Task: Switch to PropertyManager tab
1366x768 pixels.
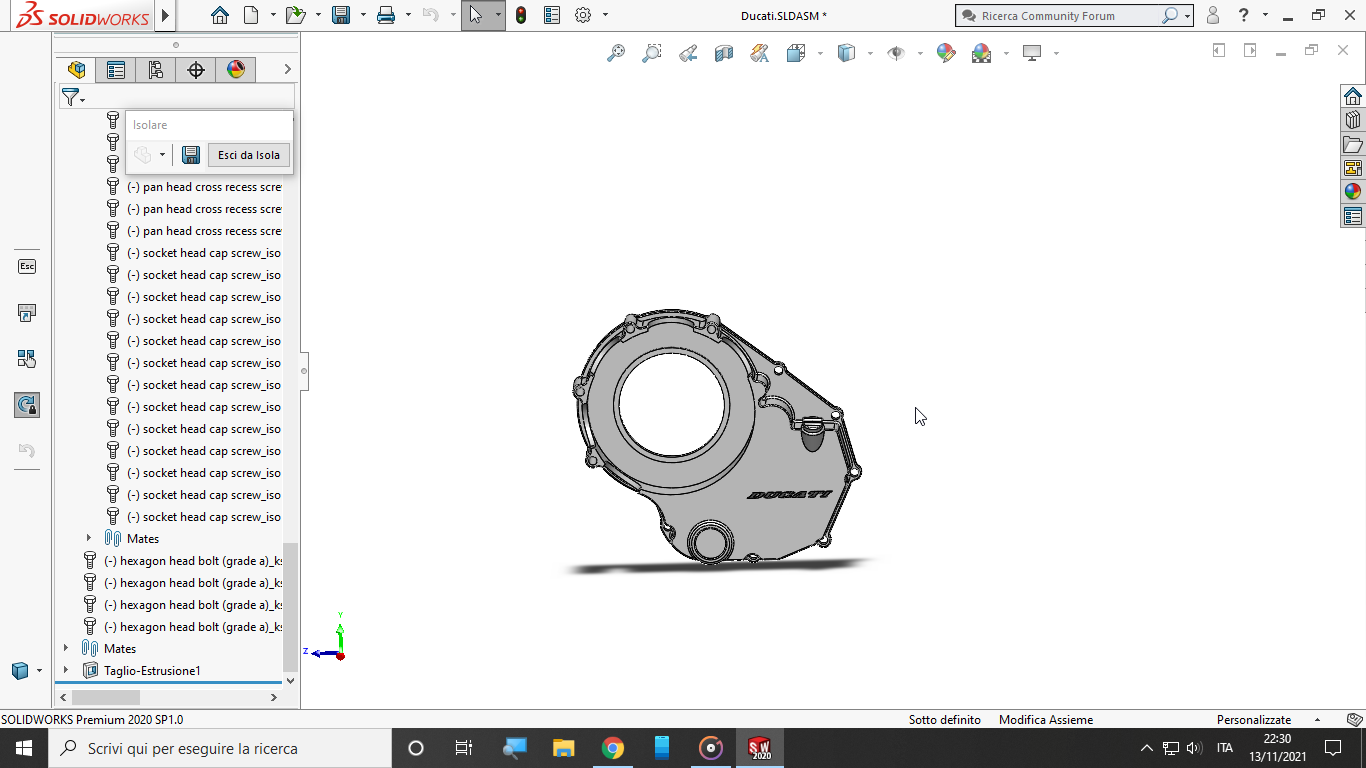Action: click(x=116, y=69)
